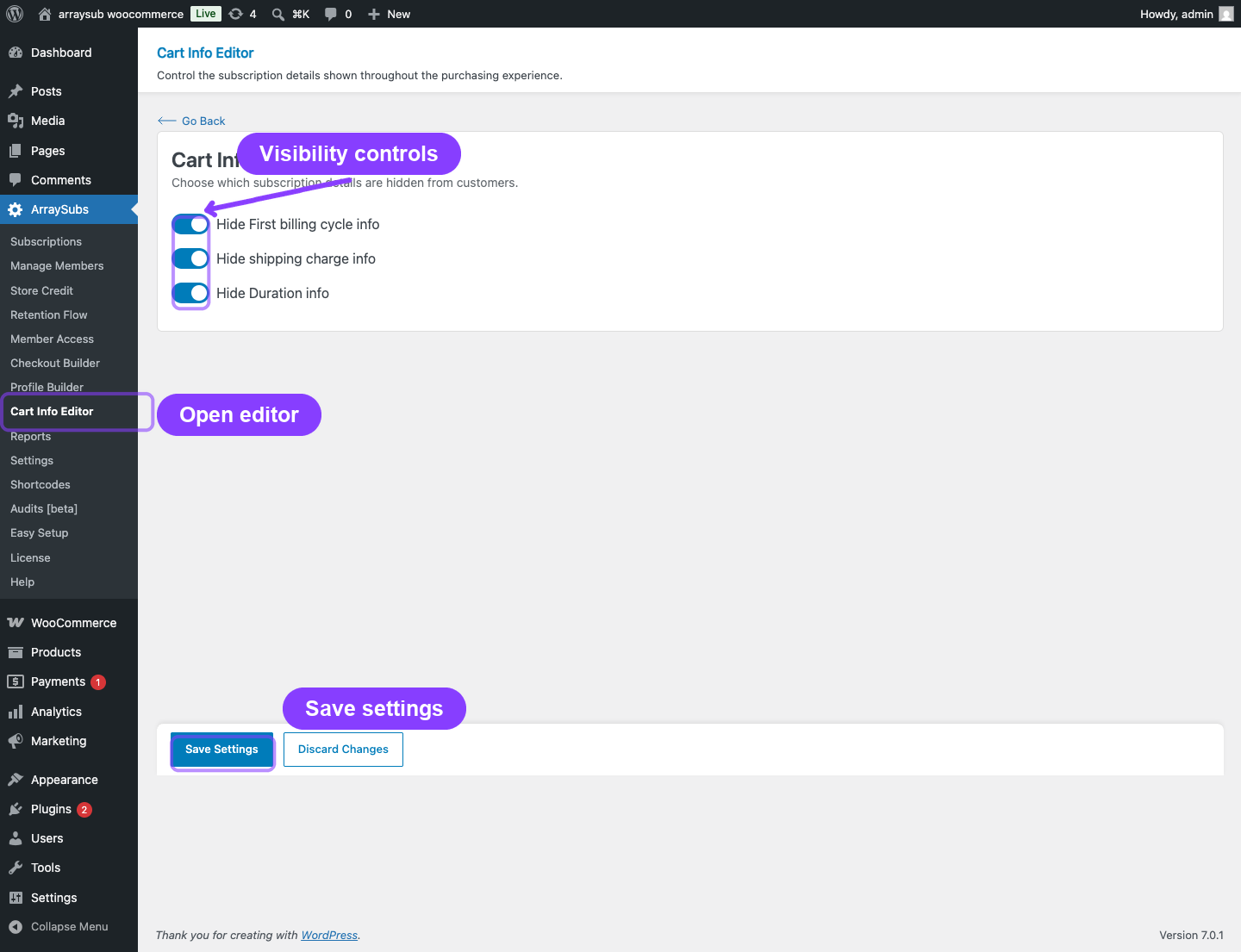This screenshot has height=952, width=1241.
Task: Click the Collapse Menu arrow icon
Action: point(16,927)
